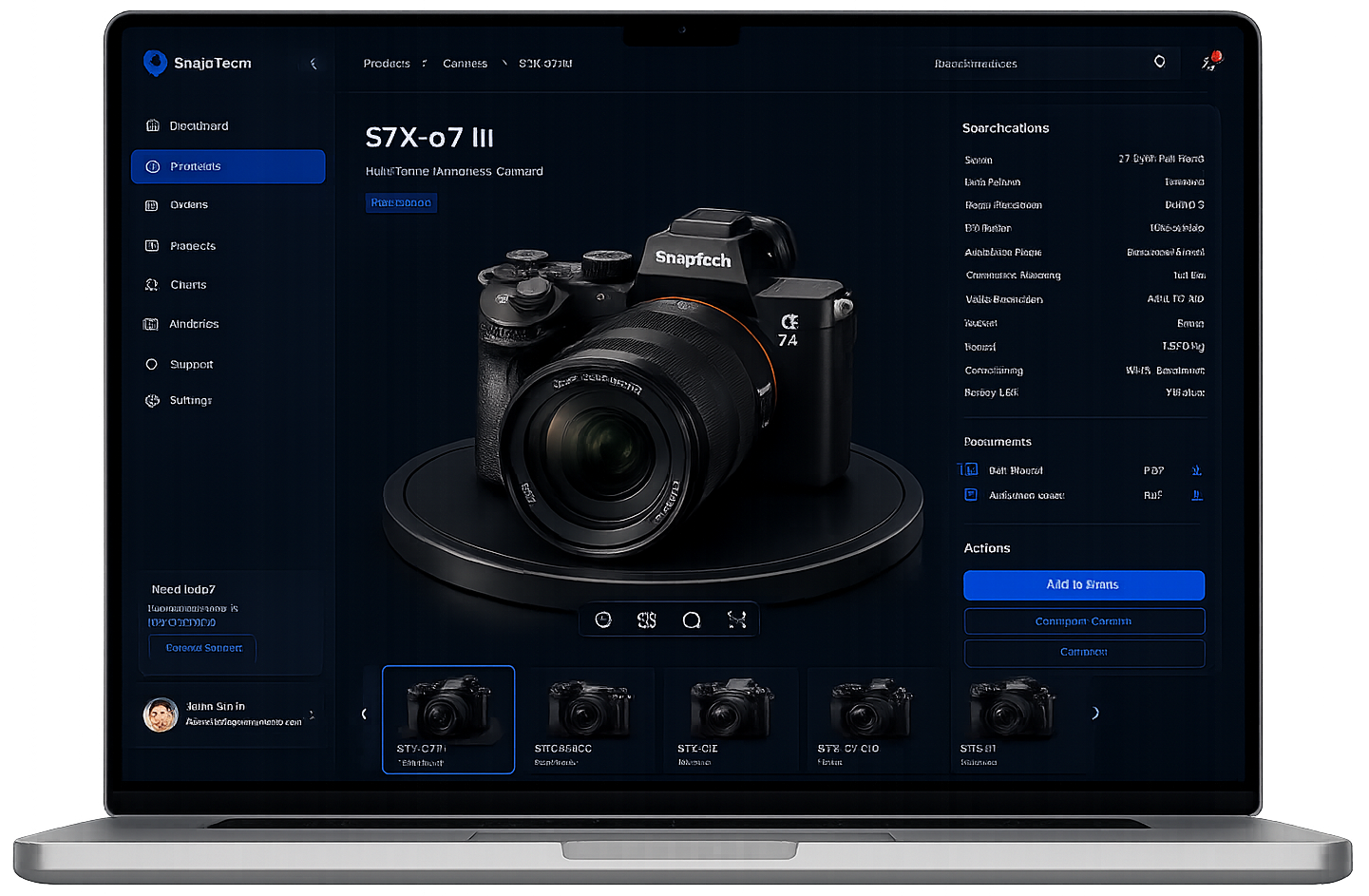This screenshot has width=1369, height=896.
Task: Show previous thumbnails with the left carousel arrow
Action: coord(364,714)
